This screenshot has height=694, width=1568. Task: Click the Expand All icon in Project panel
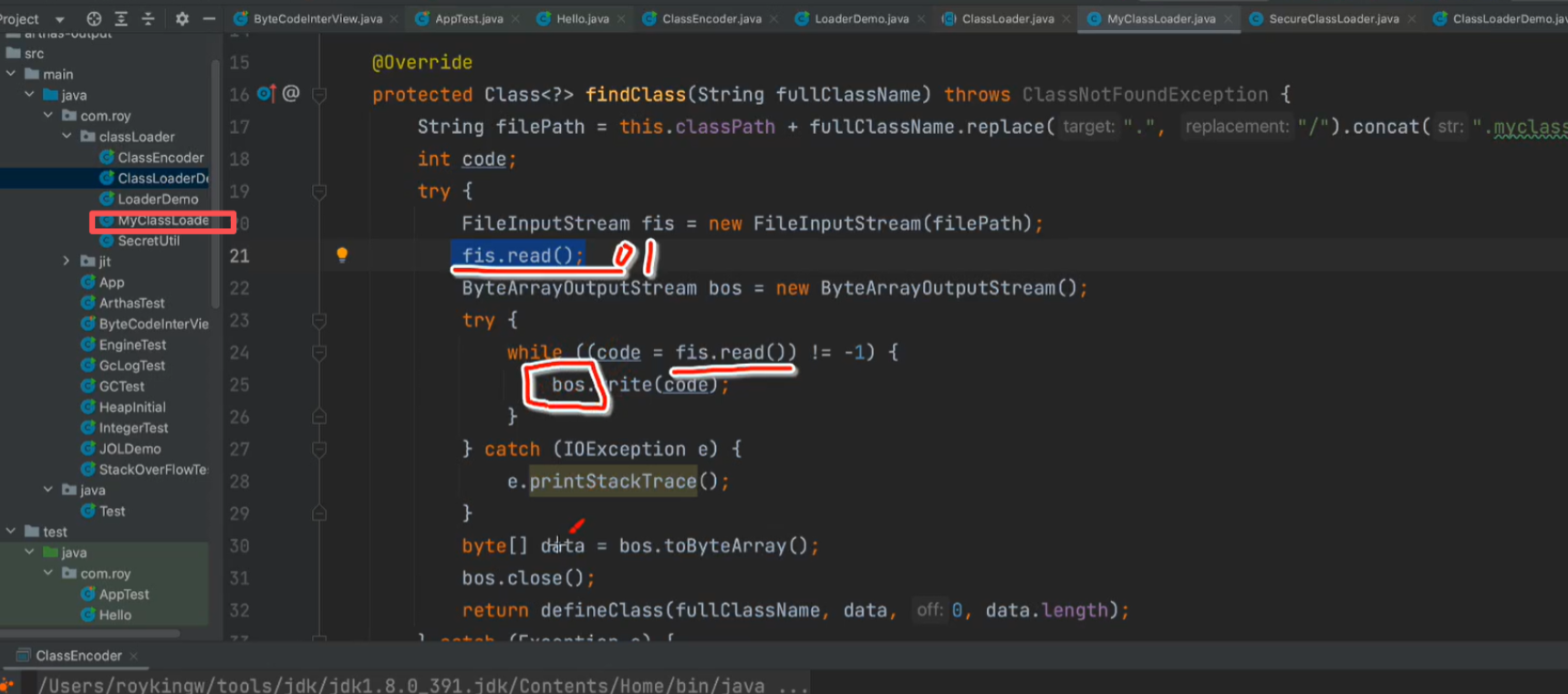tap(120, 18)
